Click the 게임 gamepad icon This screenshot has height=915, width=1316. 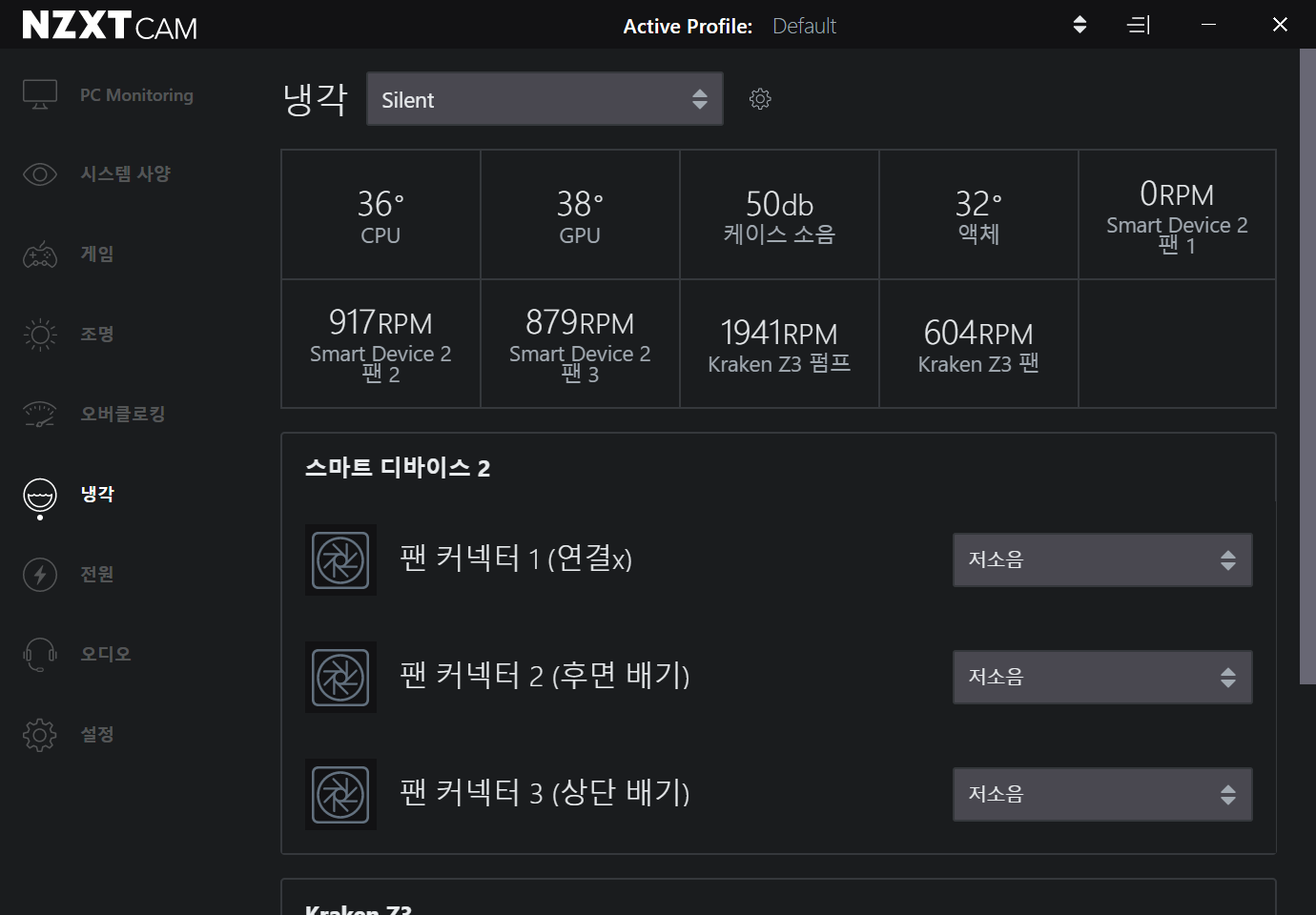coord(40,254)
